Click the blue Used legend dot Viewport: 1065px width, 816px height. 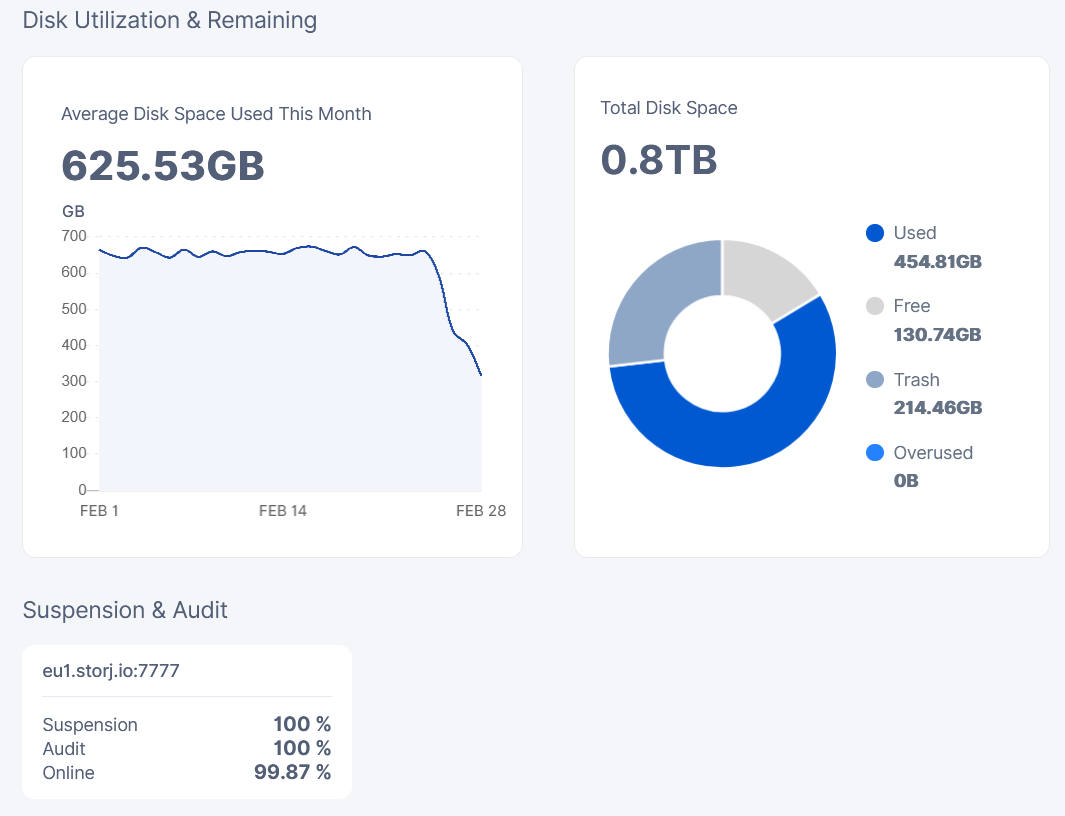[x=875, y=233]
